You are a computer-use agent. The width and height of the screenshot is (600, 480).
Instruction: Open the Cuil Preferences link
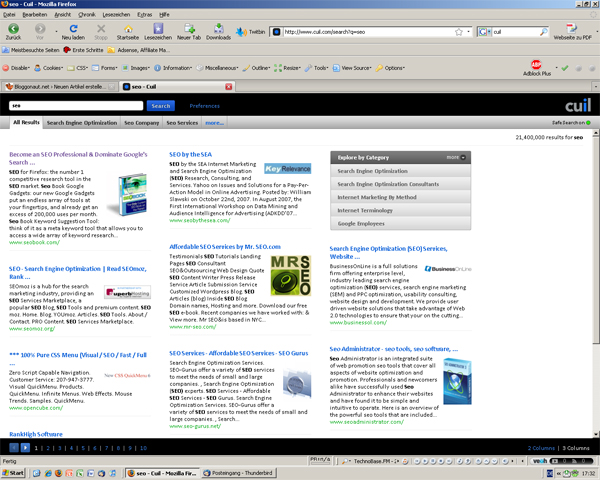(x=205, y=106)
